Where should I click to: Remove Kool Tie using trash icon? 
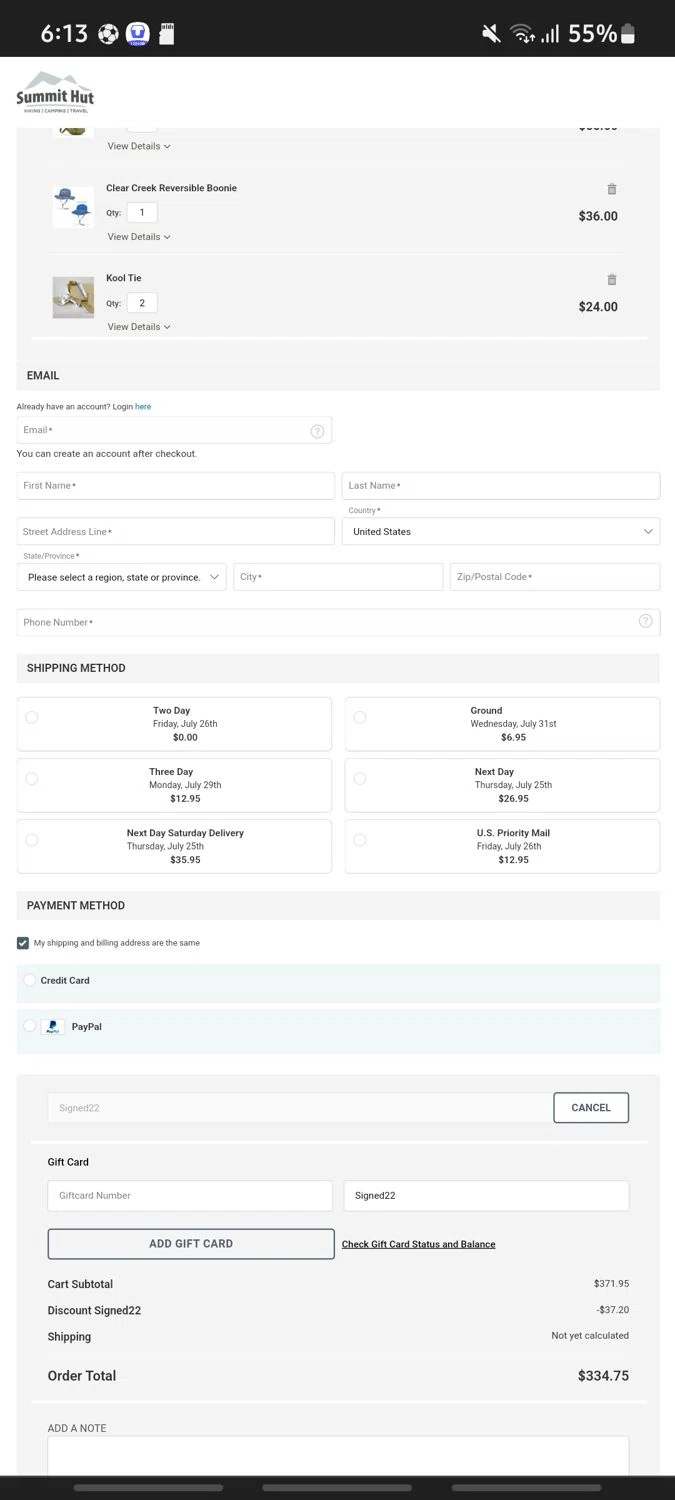pyautogui.click(x=612, y=280)
